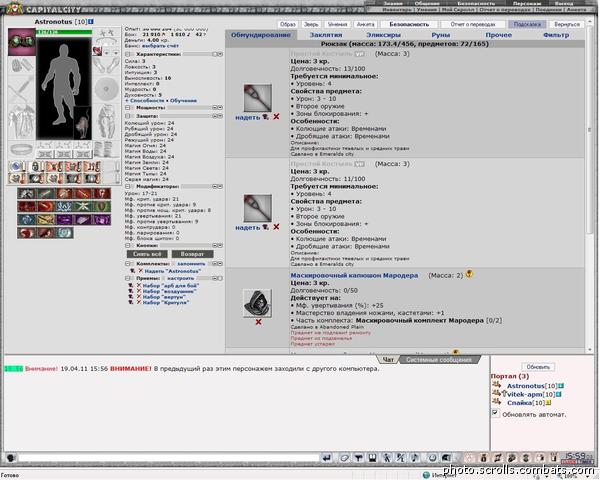Image resolution: width=600 pixels, height=480 pixels.
Task: Click the empty gloves equipment slot
Action: click(x=22, y=65)
